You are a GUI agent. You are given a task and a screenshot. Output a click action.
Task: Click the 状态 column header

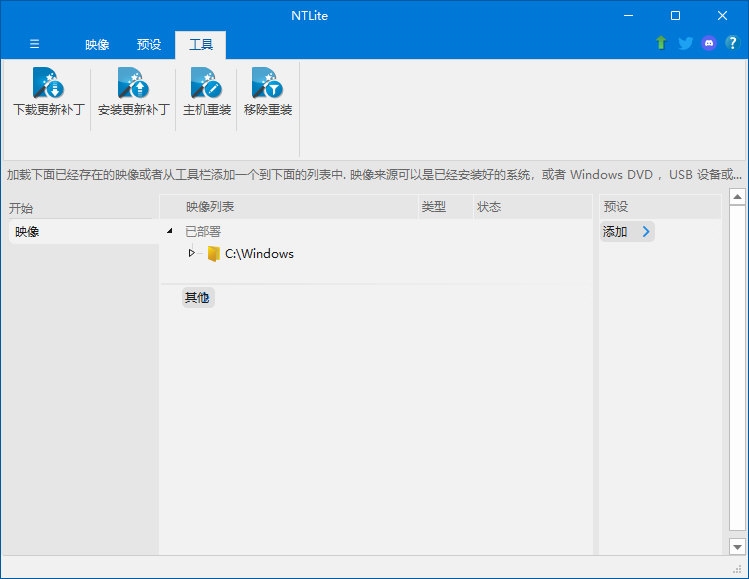(x=533, y=207)
